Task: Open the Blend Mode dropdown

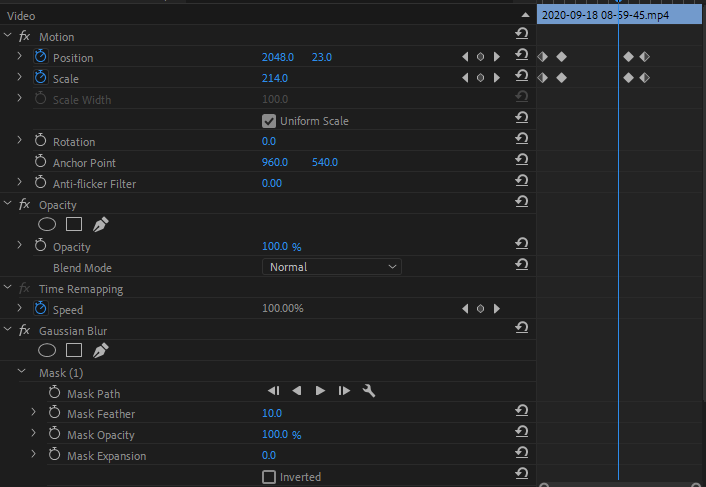Action: pyautogui.click(x=332, y=267)
